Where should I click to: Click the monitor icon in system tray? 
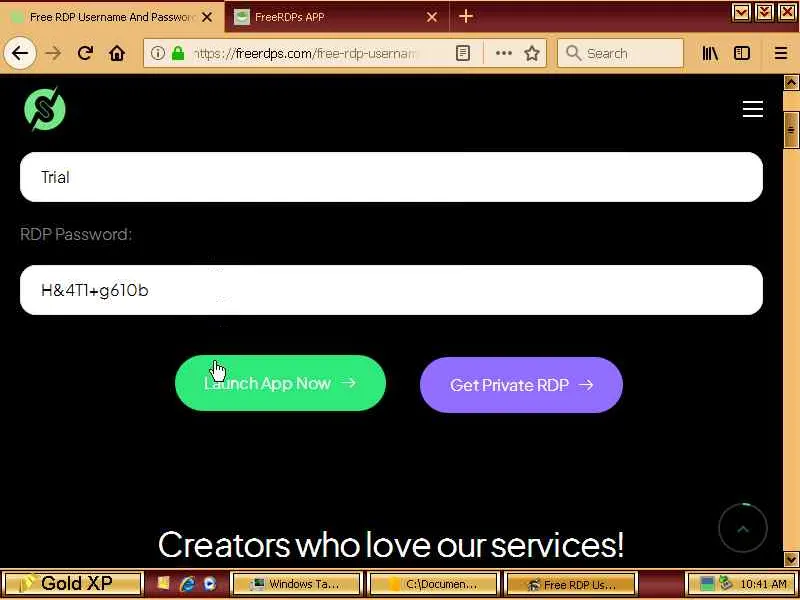(707, 584)
